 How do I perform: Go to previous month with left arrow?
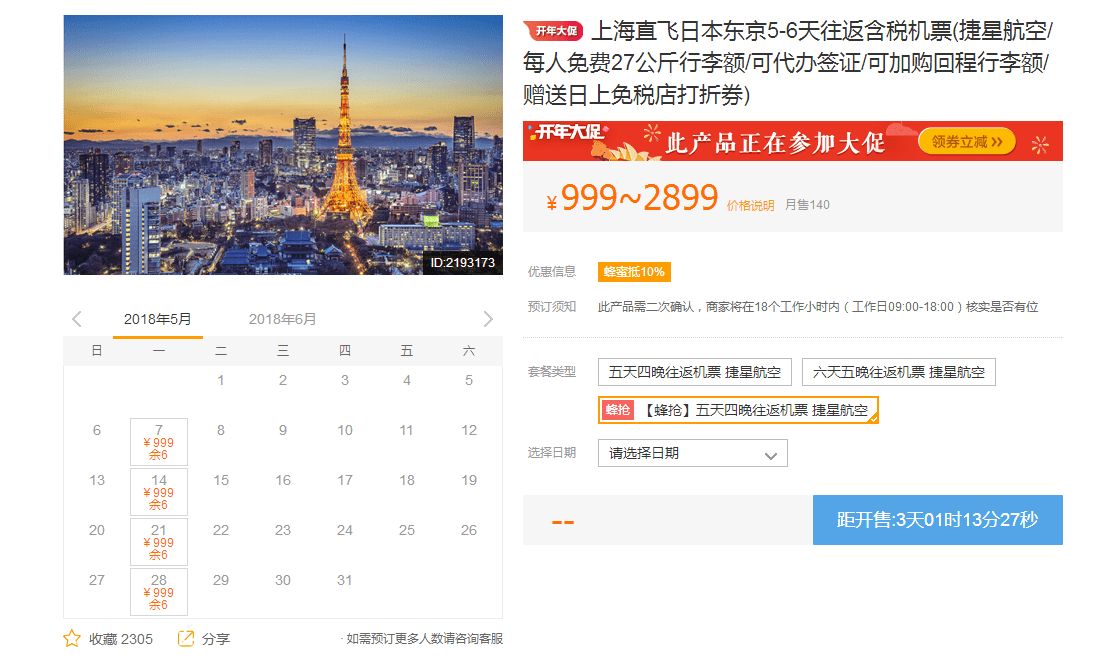pyautogui.click(x=76, y=319)
